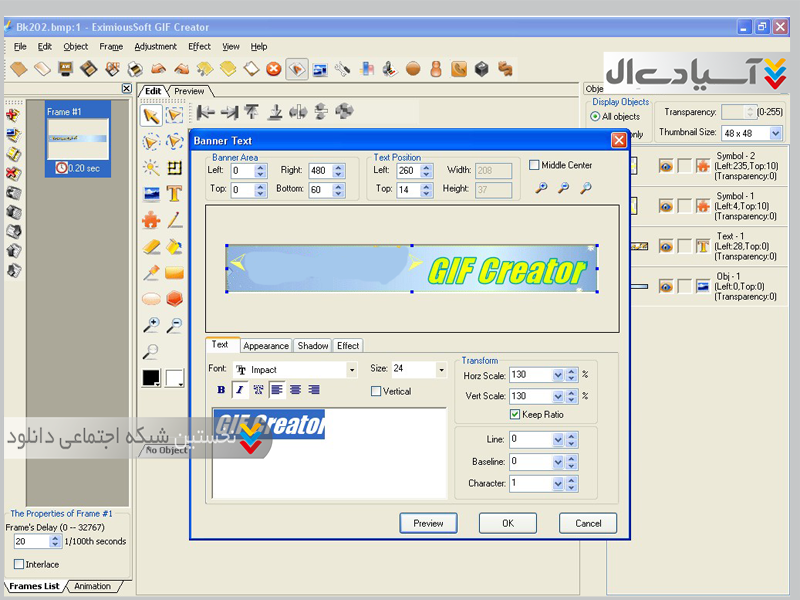Viewport: 800px width, 600px height.
Task: Toggle italic text formatting
Action: coord(240,390)
